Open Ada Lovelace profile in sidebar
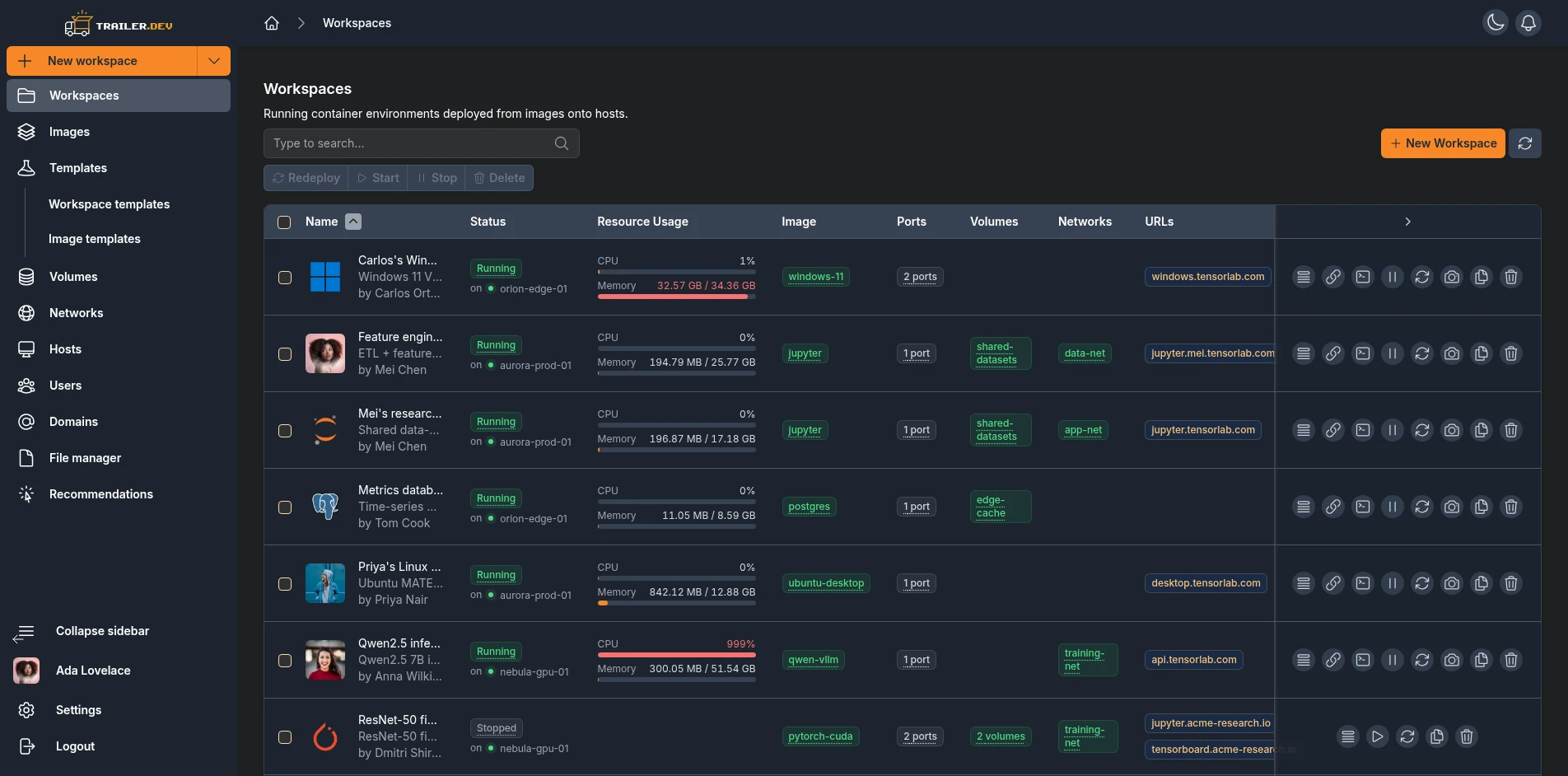The image size is (1568, 776). pos(119,671)
